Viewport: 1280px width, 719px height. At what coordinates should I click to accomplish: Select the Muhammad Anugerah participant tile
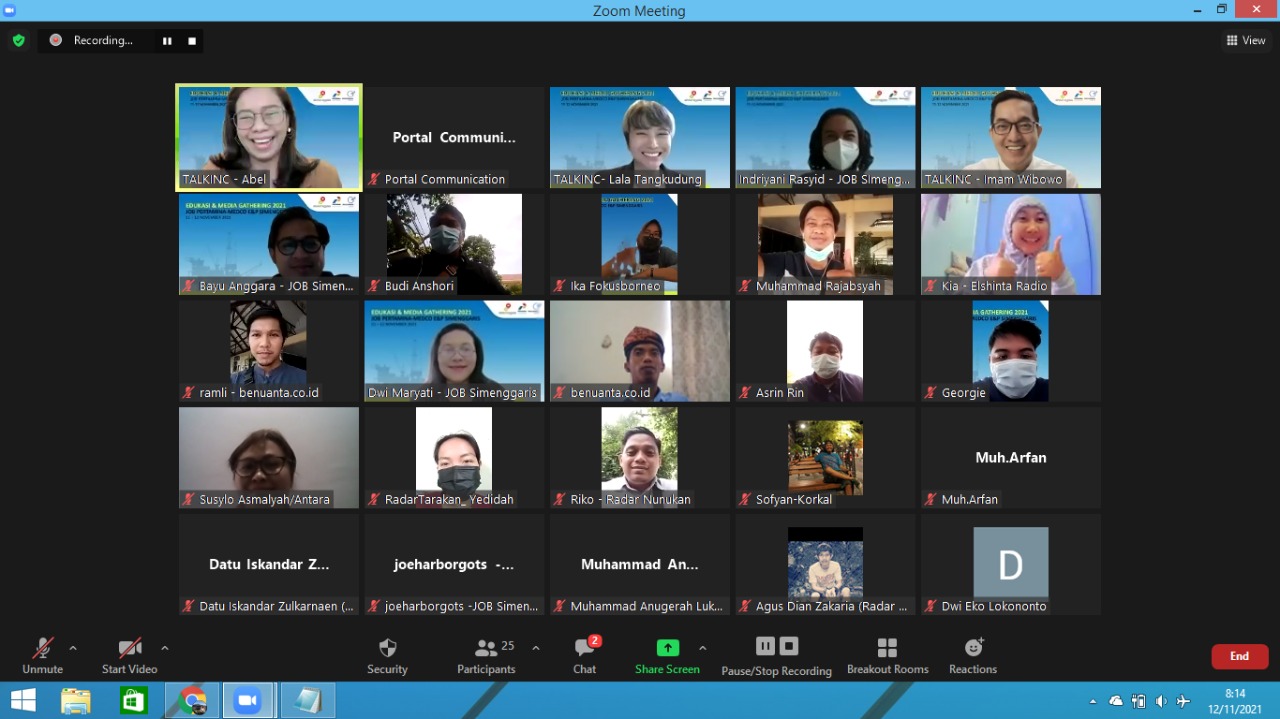[640, 564]
